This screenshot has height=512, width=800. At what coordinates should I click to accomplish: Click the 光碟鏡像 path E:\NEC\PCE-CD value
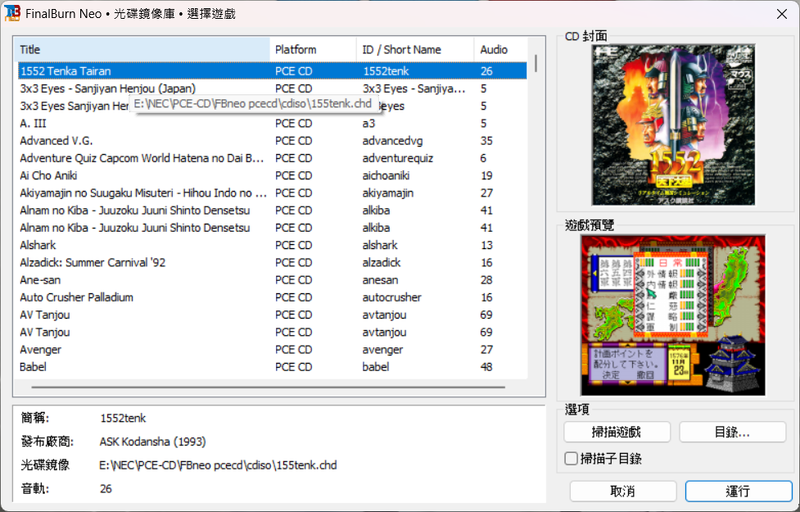218,465
